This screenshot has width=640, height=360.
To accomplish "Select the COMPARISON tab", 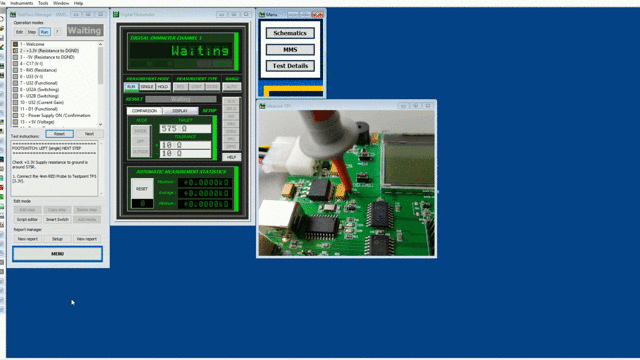I will coord(144,111).
